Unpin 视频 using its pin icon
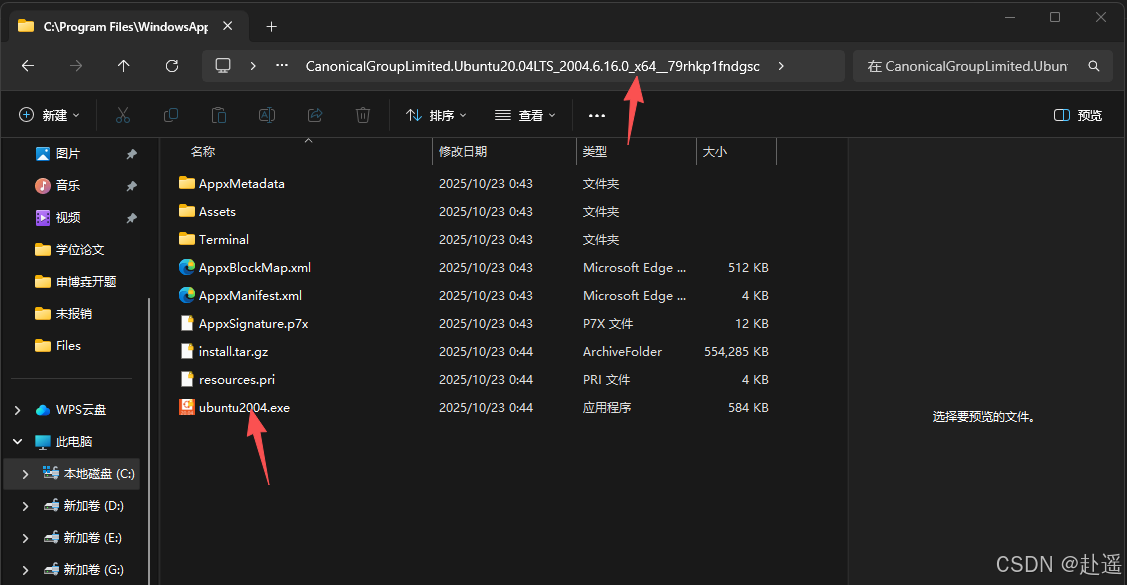 tap(132, 218)
